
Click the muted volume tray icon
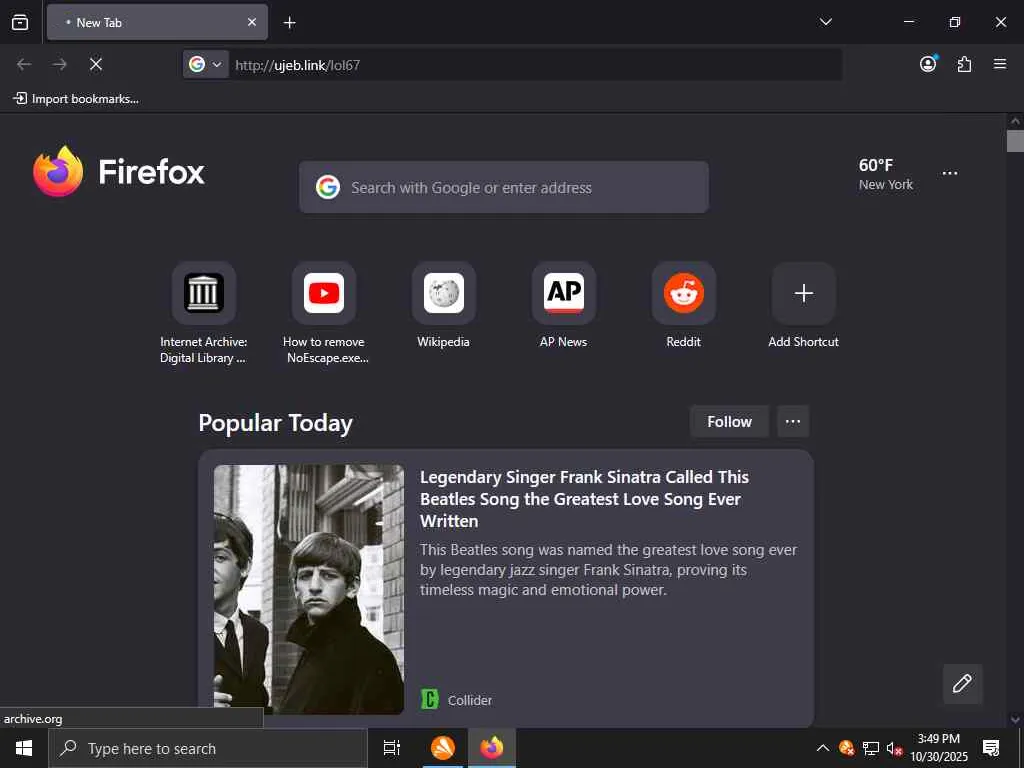coord(894,748)
